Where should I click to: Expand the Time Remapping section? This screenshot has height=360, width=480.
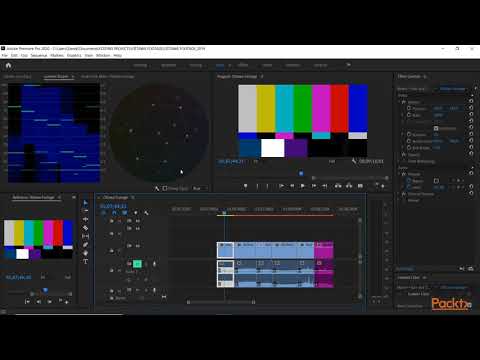pyautogui.click(x=400, y=161)
